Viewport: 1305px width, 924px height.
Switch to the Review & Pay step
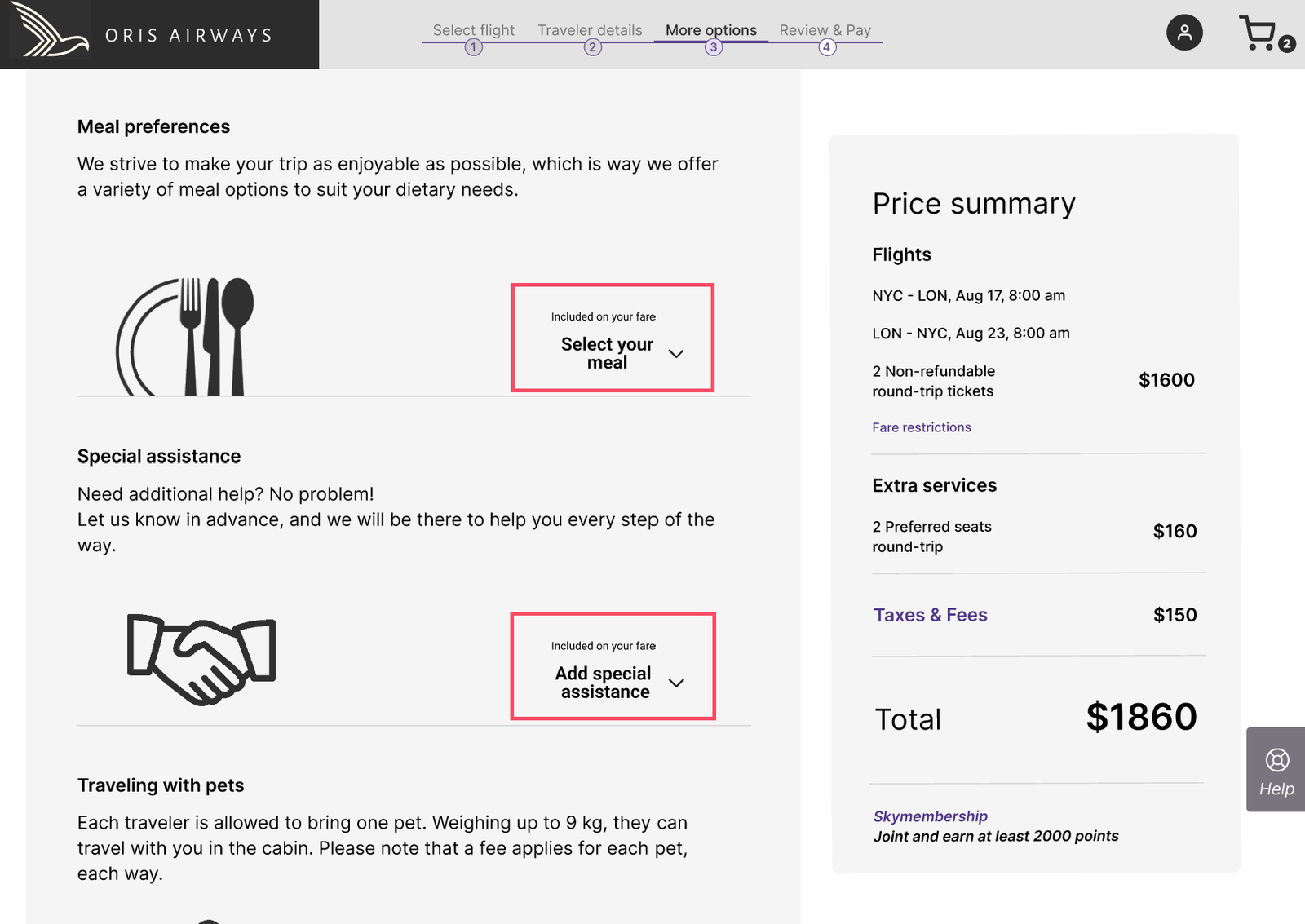tap(825, 30)
